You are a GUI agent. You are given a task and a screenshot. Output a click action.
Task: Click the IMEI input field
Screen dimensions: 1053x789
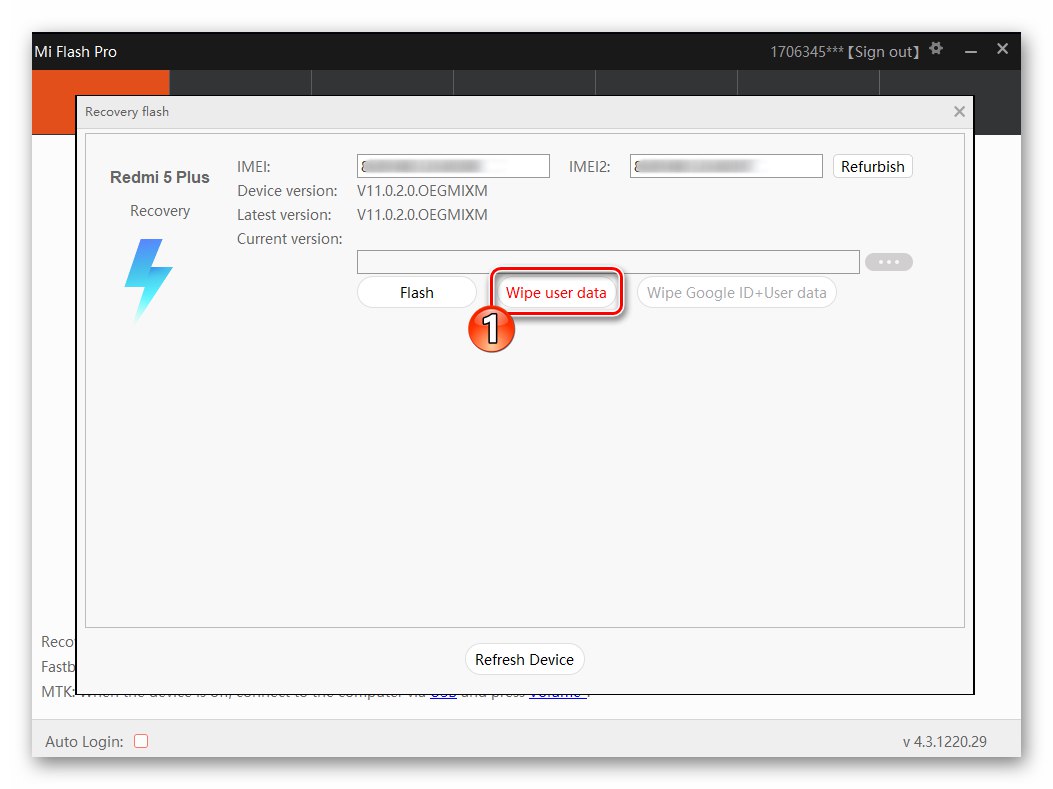tap(453, 166)
